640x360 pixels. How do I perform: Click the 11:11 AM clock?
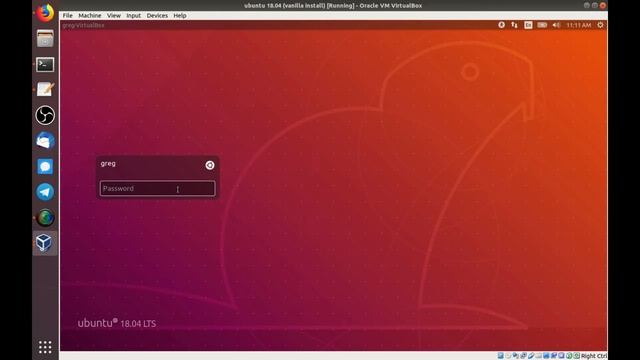[578, 25]
